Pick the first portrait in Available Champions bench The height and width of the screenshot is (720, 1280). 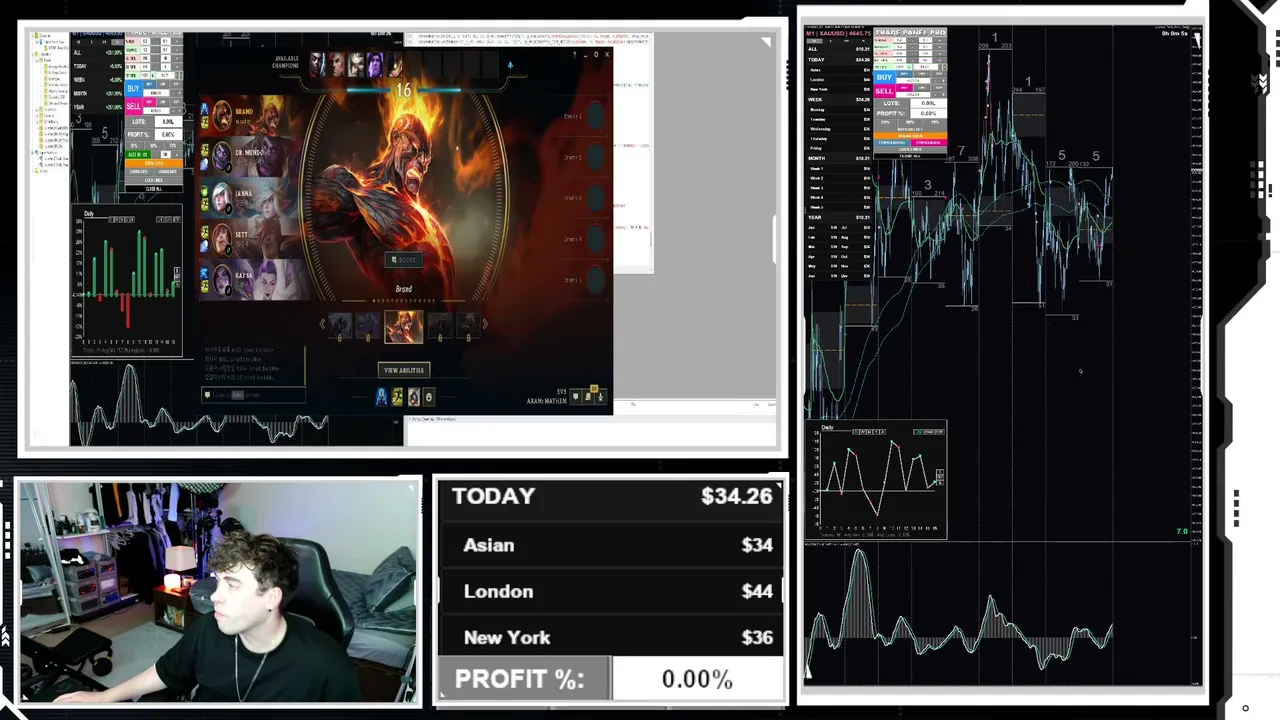coord(317,65)
